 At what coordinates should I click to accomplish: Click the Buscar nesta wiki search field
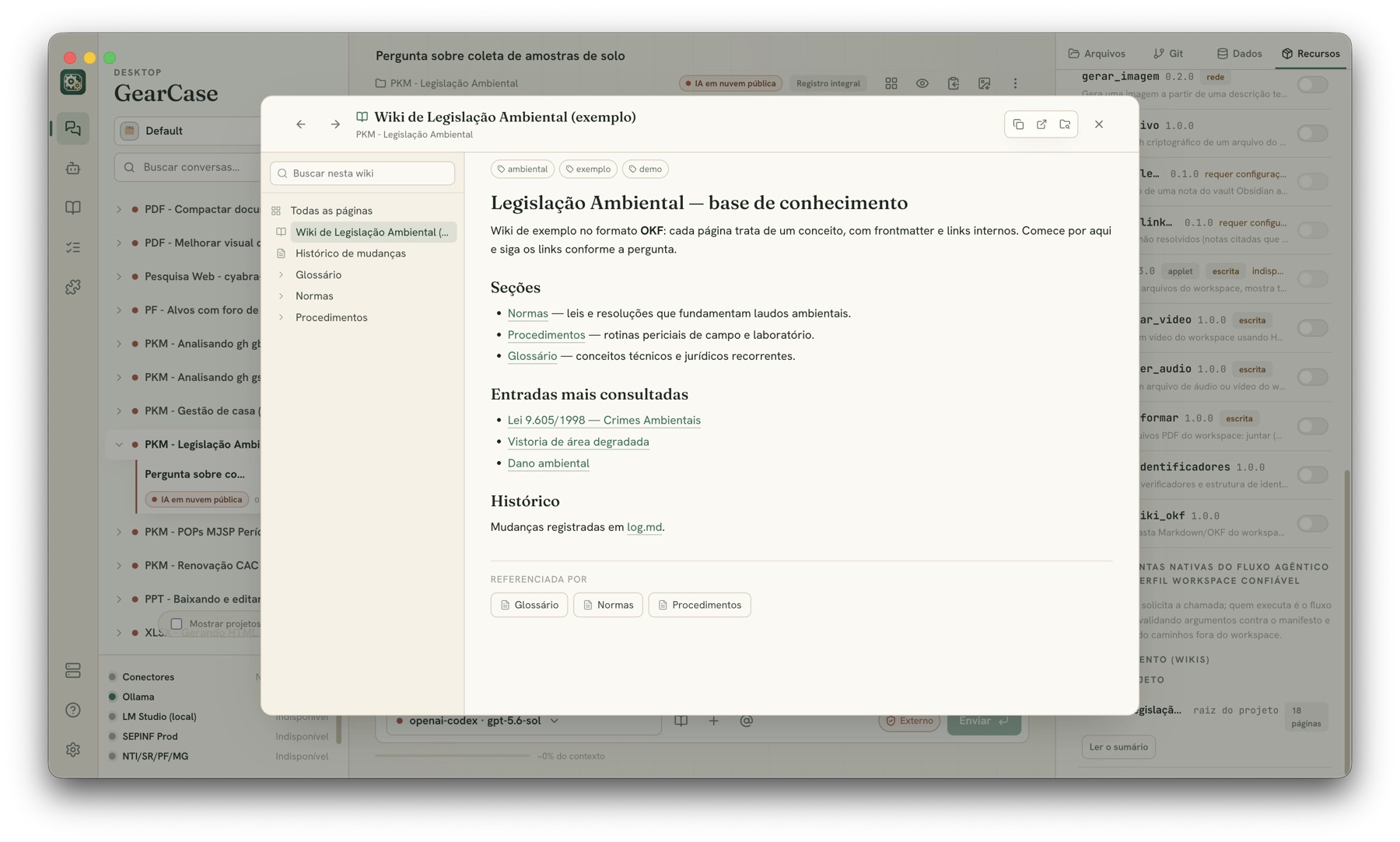(362, 173)
